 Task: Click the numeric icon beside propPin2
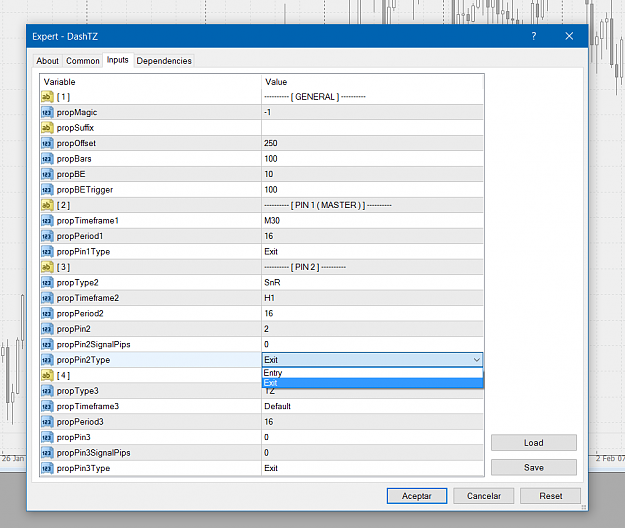[47, 329]
